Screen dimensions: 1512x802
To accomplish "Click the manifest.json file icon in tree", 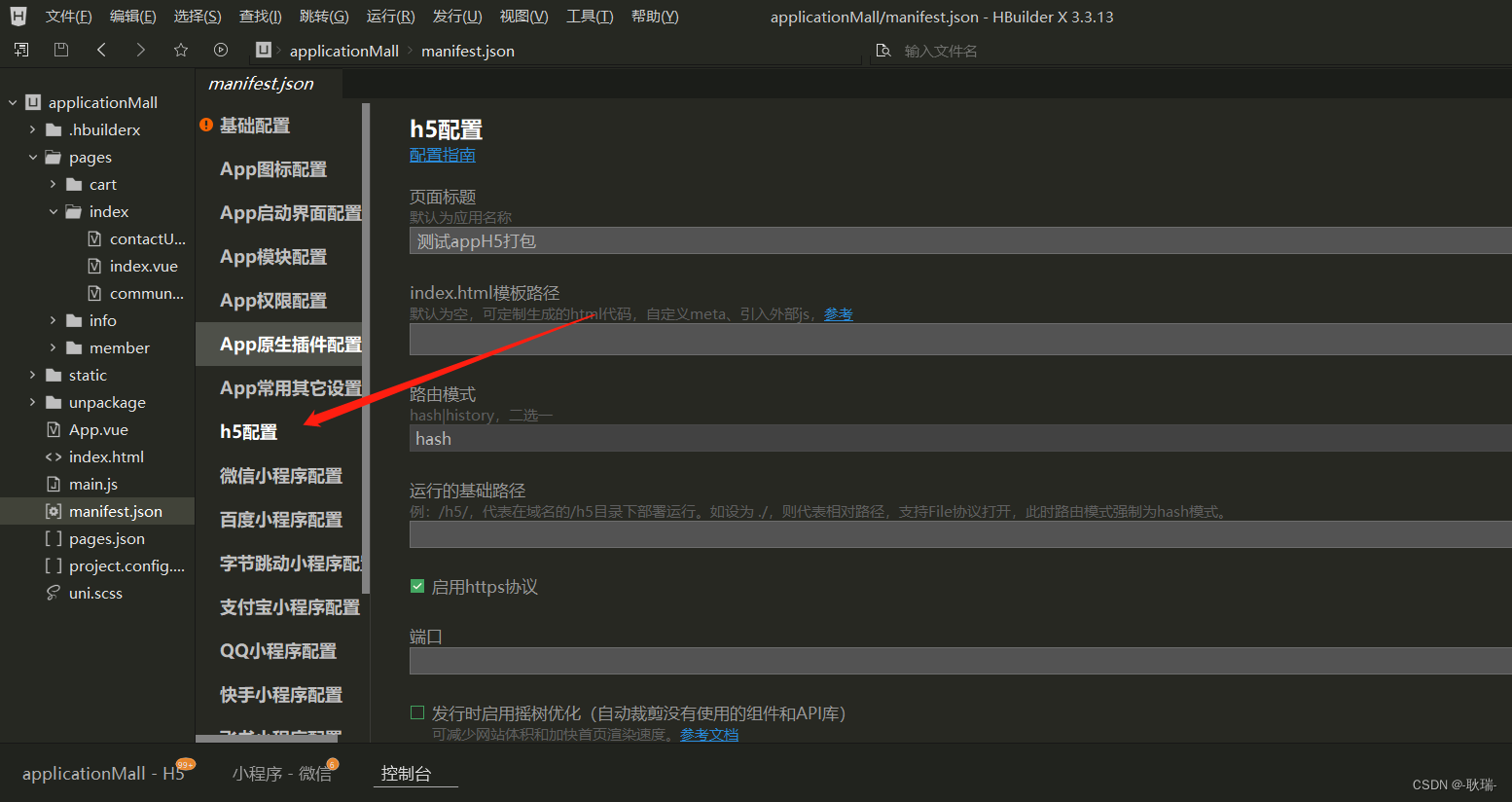I will [54, 511].
